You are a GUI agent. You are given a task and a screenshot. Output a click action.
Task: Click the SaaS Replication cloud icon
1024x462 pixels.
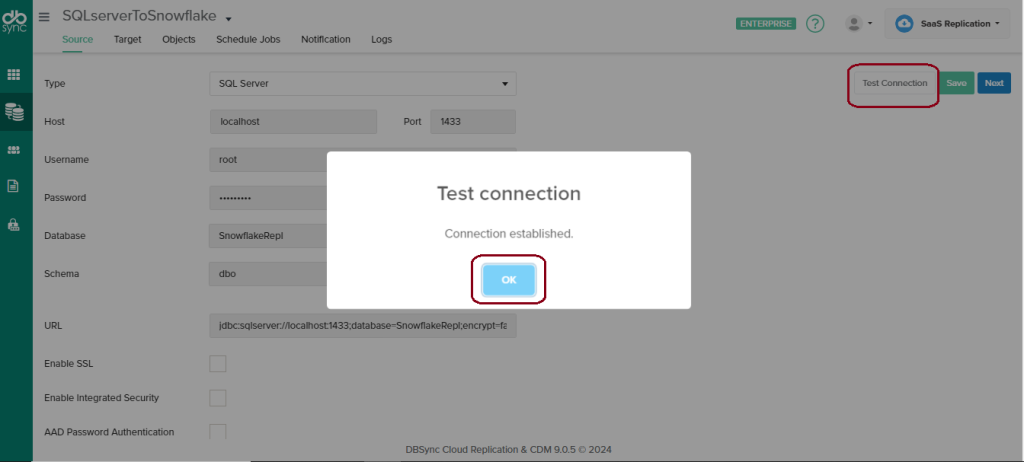click(904, 24)
